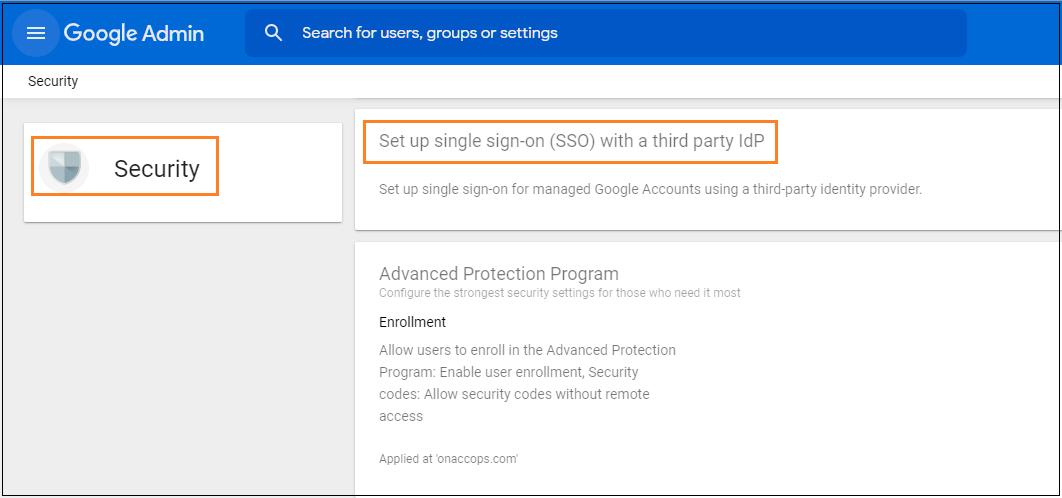Click the word 'access' in Enrollment description
The image size is (1062, 498).
pos(401,416)
